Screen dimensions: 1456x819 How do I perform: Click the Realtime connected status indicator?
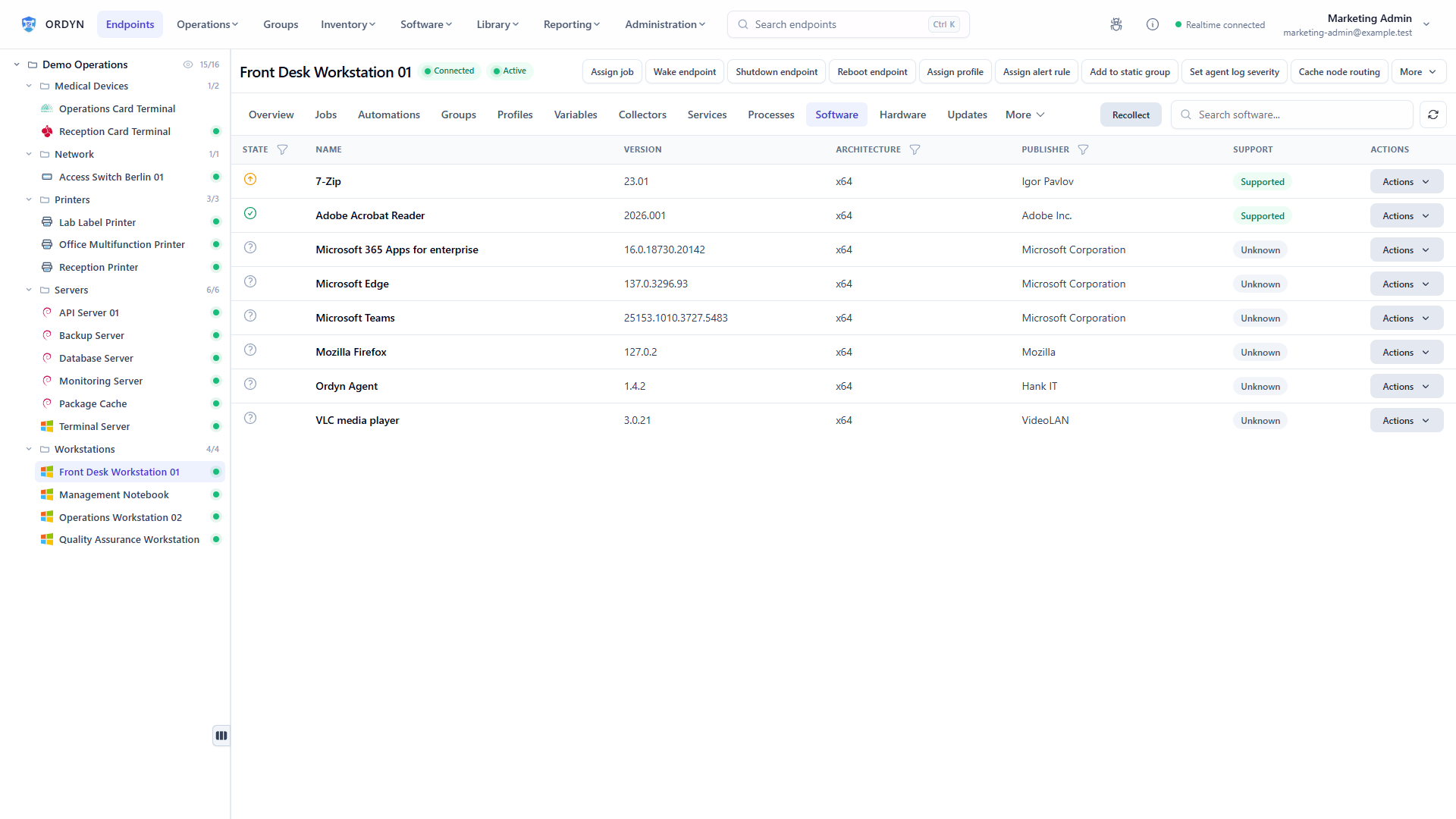1219,24
